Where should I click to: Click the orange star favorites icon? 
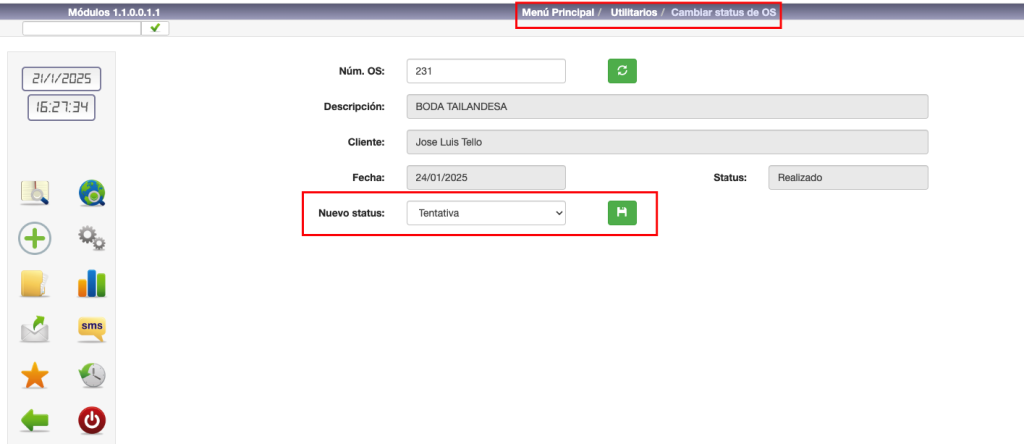[x=35, y=375]
